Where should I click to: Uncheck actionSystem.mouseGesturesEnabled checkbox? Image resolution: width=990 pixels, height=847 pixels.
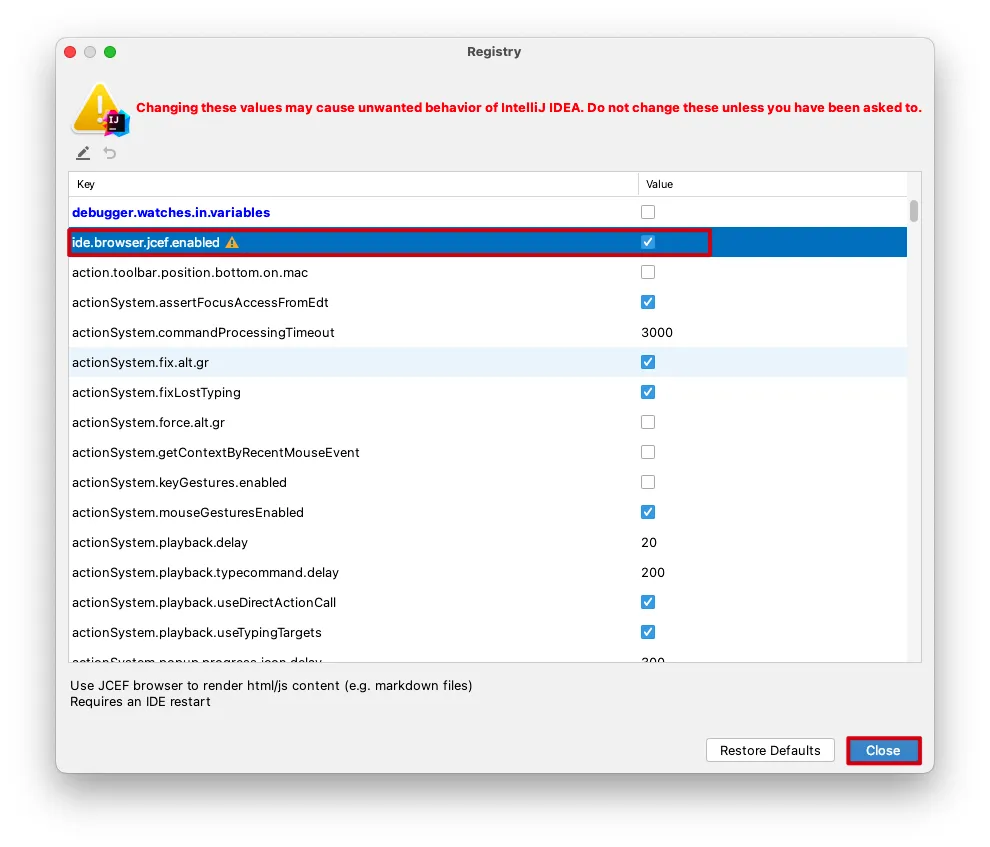[648, 512]
